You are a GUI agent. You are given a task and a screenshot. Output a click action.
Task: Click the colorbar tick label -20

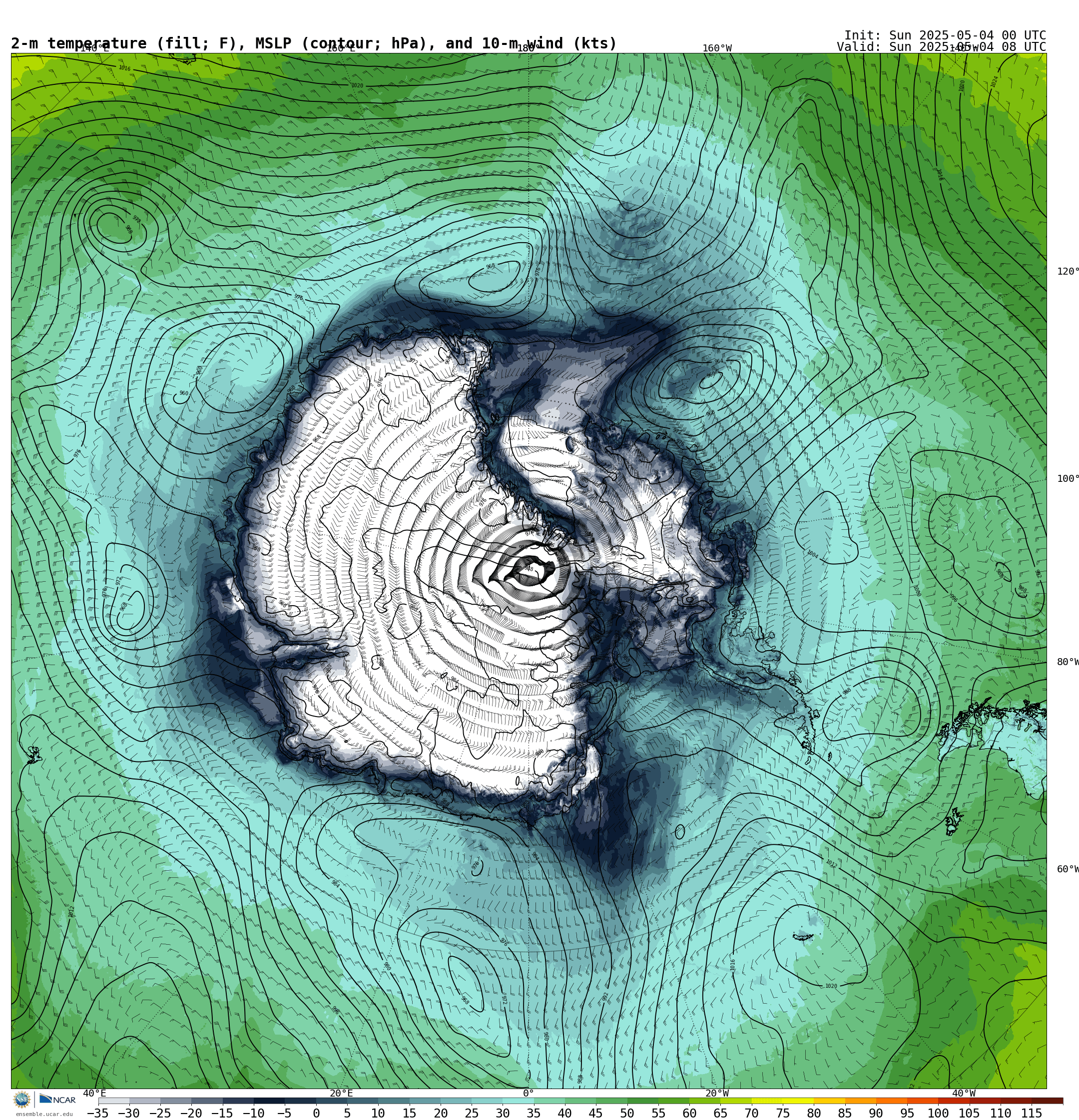click(x=191, y=1113)
